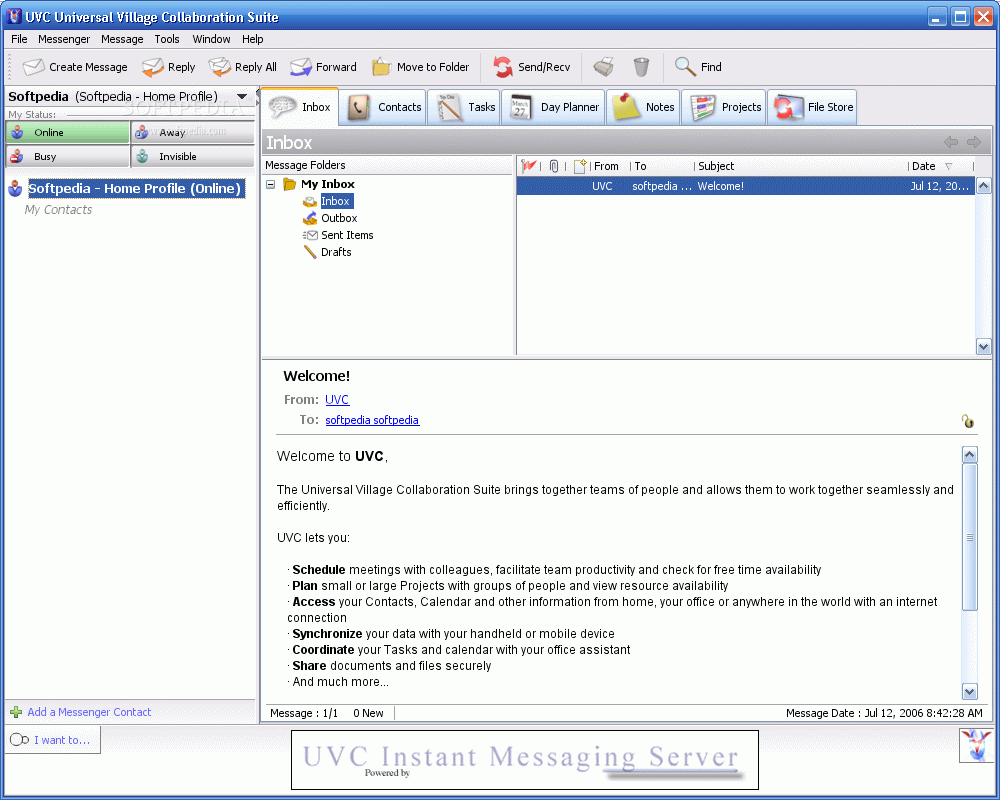Viewport: 1000px width, 800px height.
Task: Click the UVC logo icon at bottom right
Action: pyautogui.click(x=976, y=745)
